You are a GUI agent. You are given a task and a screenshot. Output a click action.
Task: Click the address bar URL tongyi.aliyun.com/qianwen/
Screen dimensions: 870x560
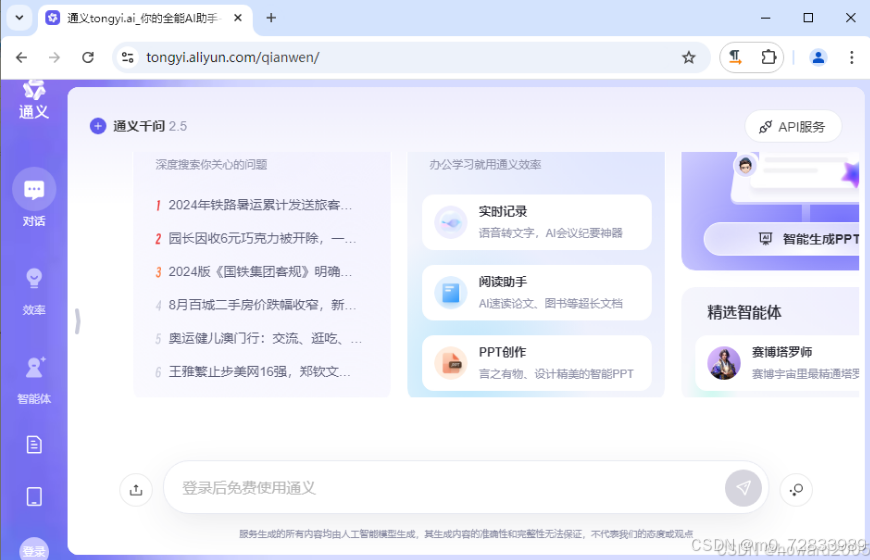coord(232,57)
